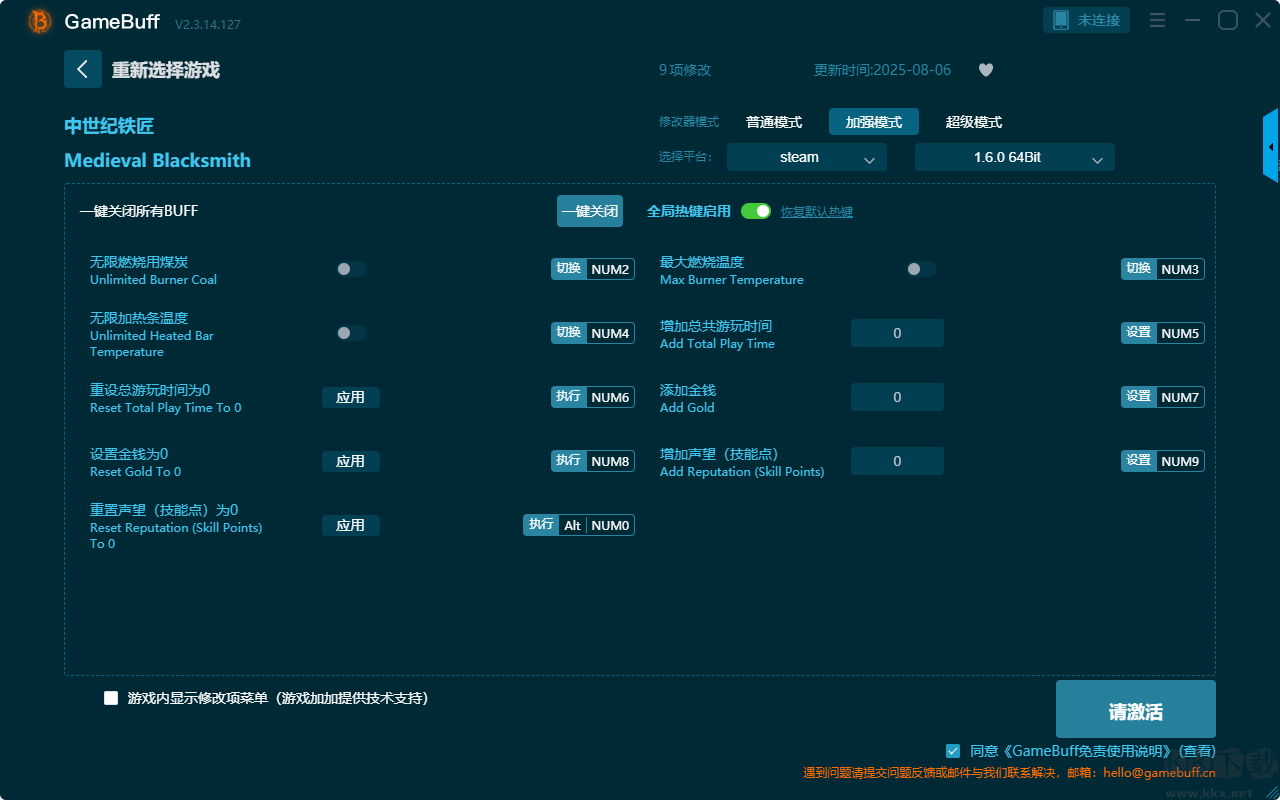Click the phone not-connected icon
The image size is (1280, 800).
[x=1061, y=20]
